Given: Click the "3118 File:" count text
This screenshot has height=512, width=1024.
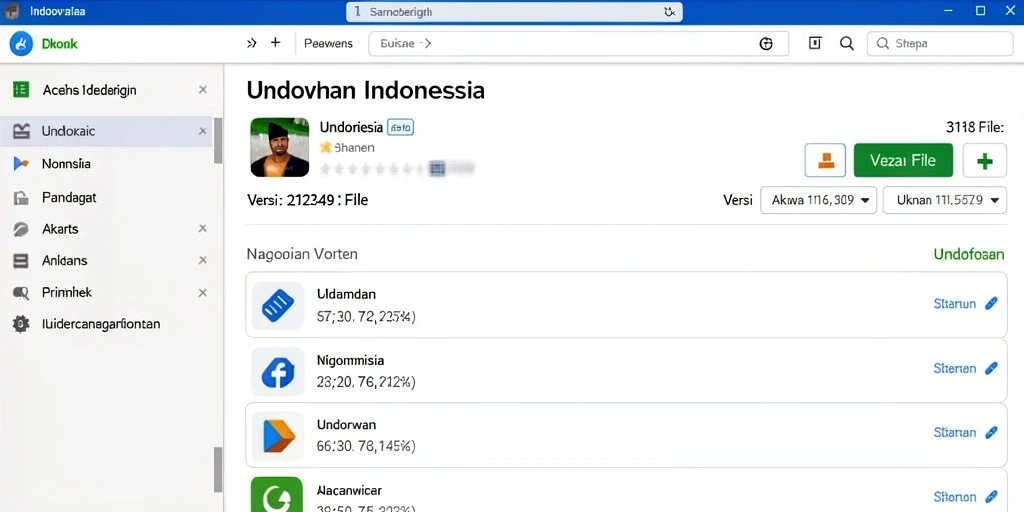Looking at the screenshot, I should pos(975,127).
